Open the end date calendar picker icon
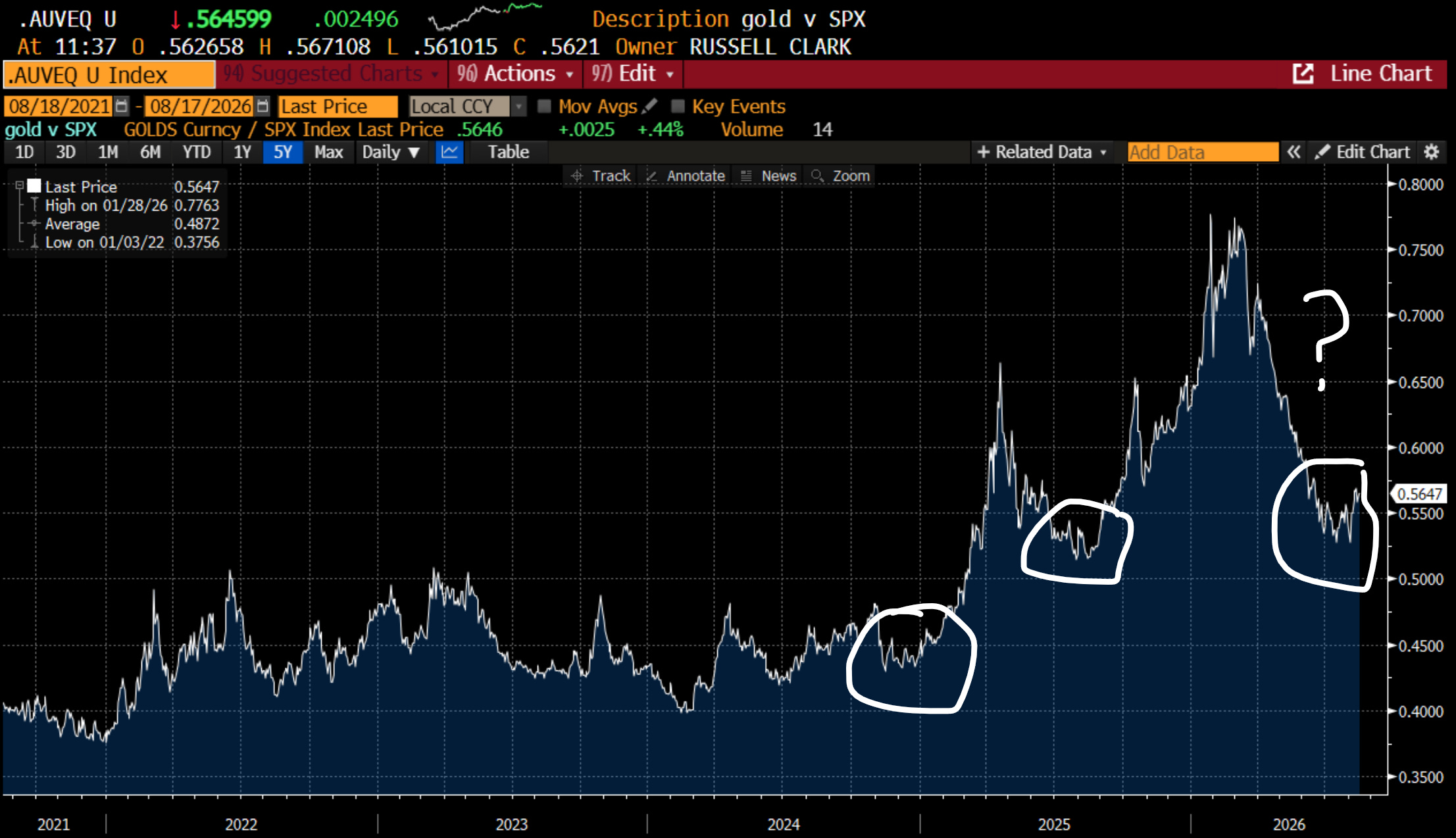Viewport: 1456px width, 838px height. coord(263,106)
